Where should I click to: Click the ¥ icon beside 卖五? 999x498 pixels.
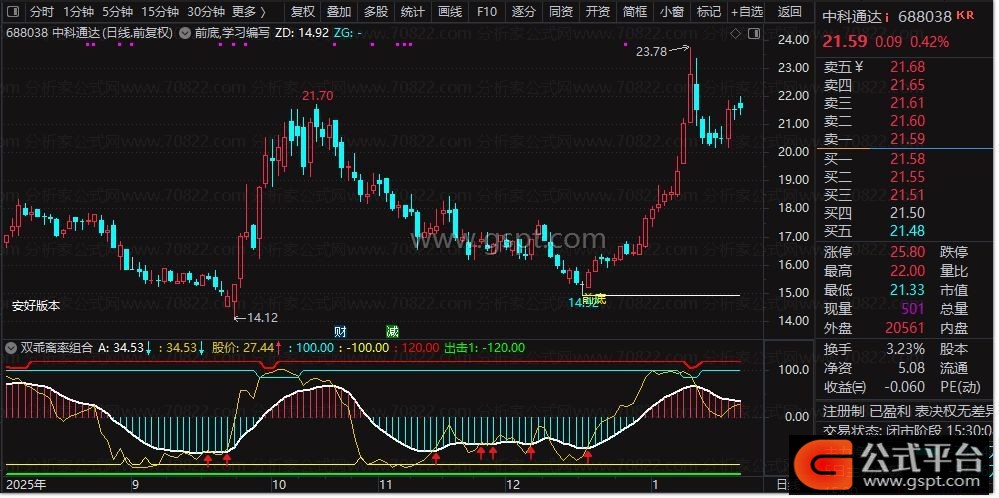859,68
